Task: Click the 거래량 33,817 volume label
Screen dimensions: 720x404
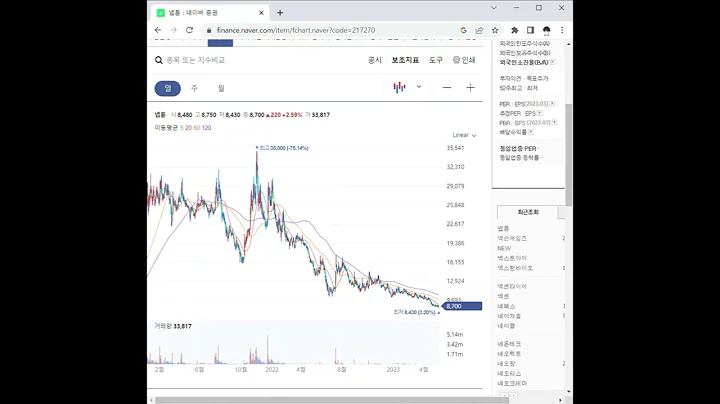Action: click(x=173, y=326)
